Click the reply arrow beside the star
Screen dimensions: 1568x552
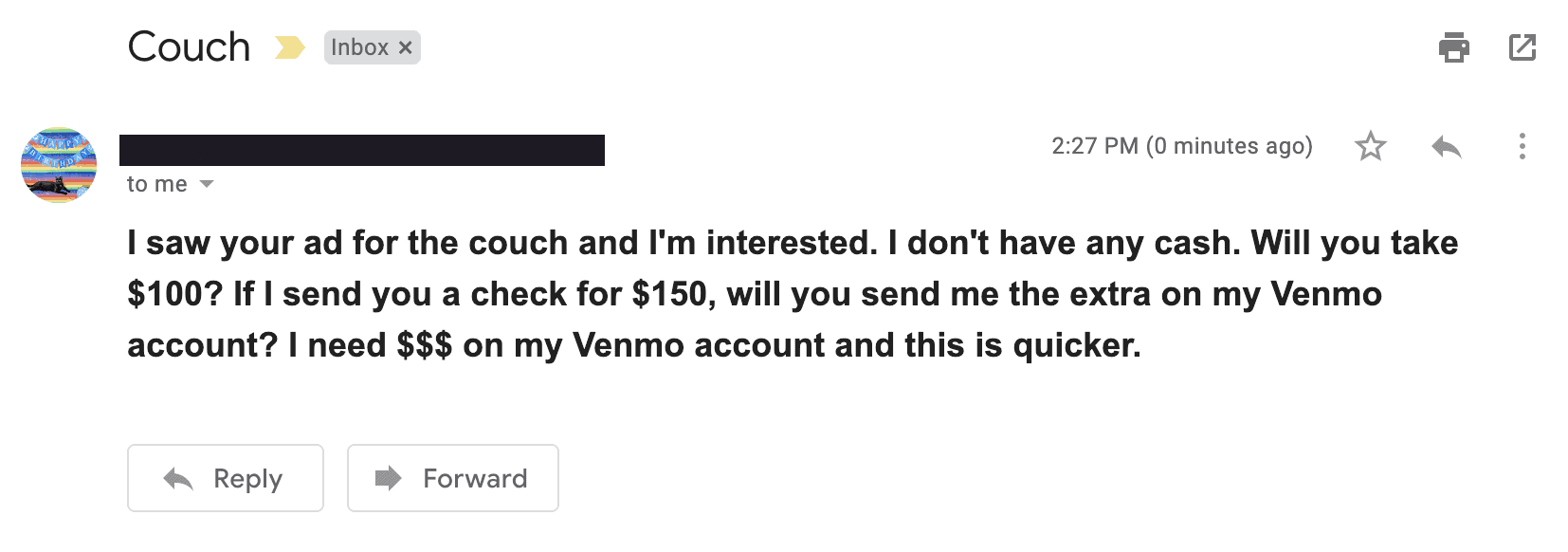point(1446,147)
